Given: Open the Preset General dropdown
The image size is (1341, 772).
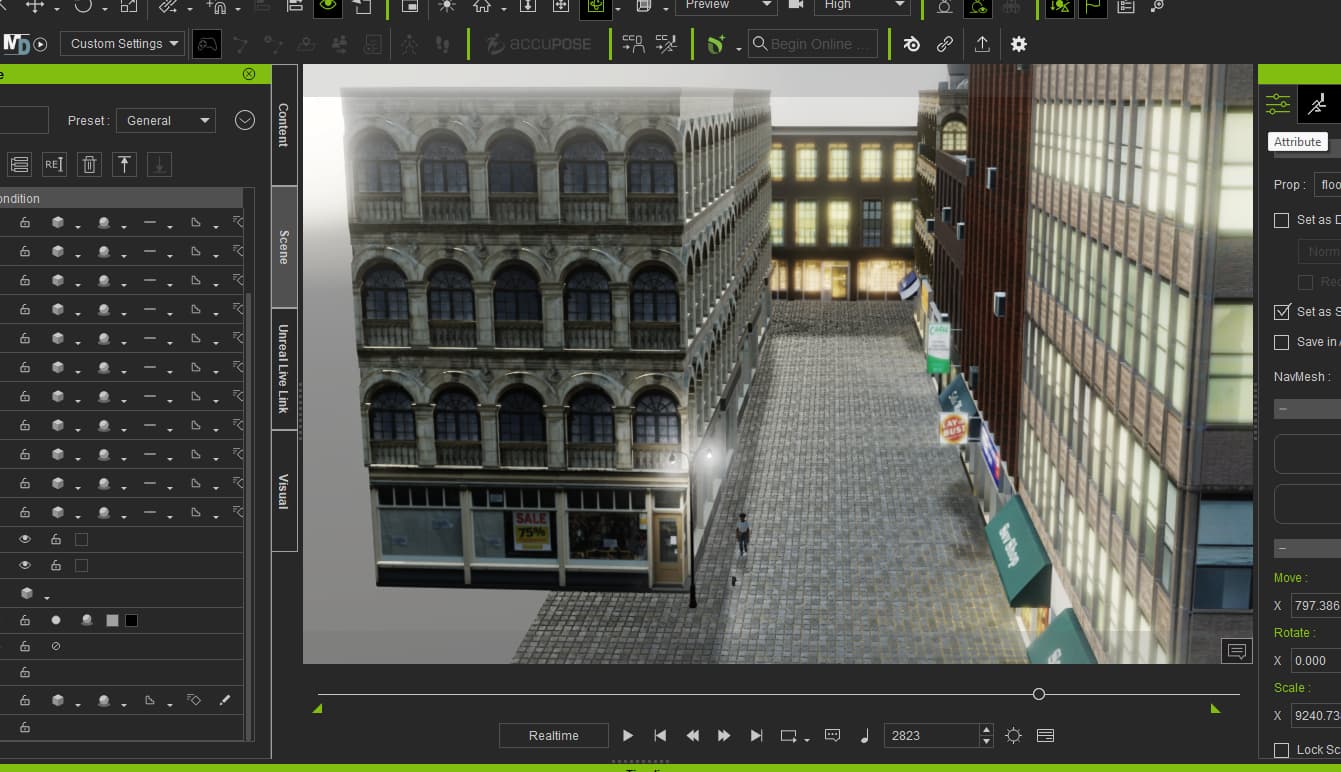Looking at the screenshot, I should coord(166,120).
